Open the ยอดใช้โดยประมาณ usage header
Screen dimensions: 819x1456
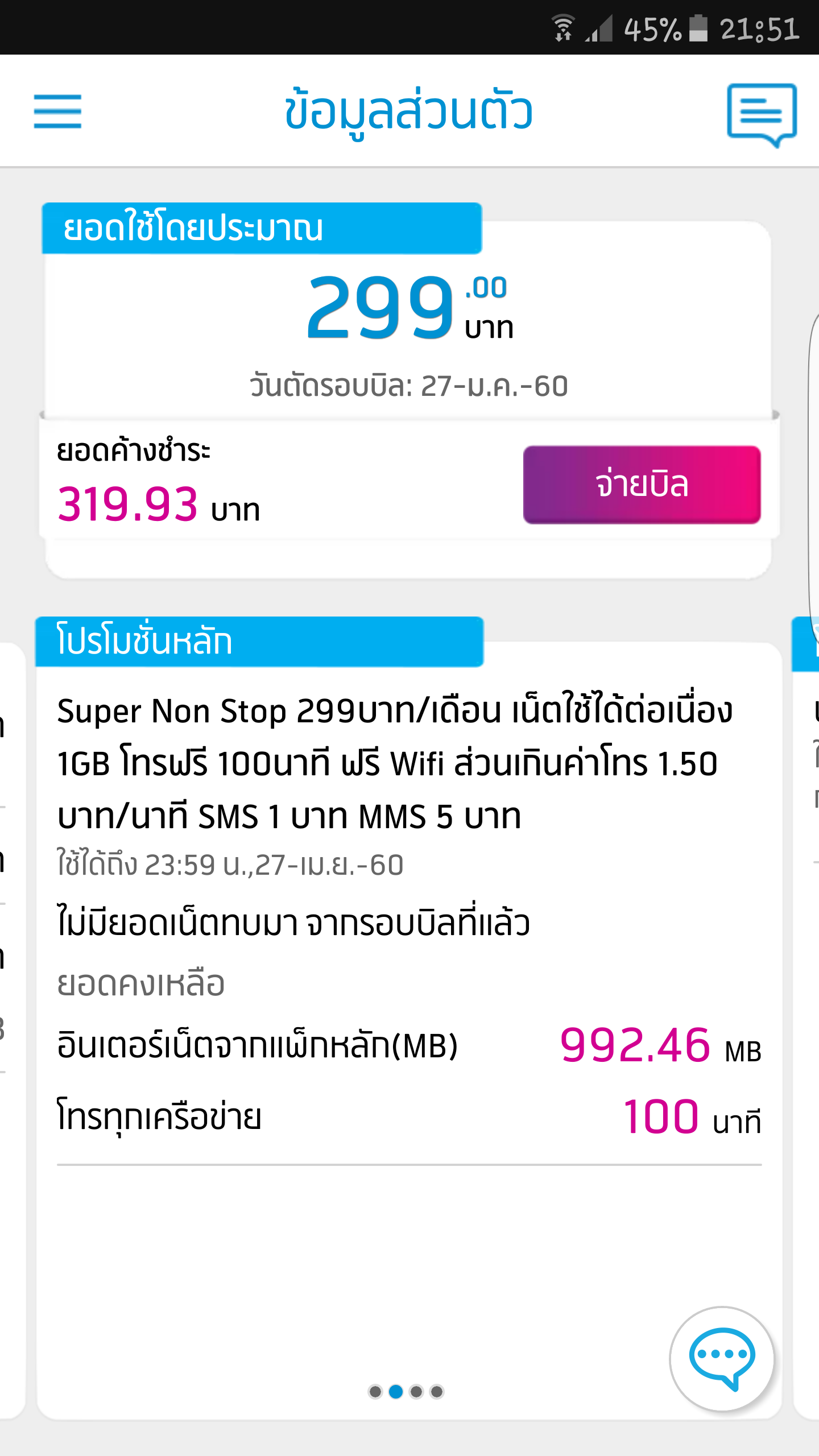point(262,229)
